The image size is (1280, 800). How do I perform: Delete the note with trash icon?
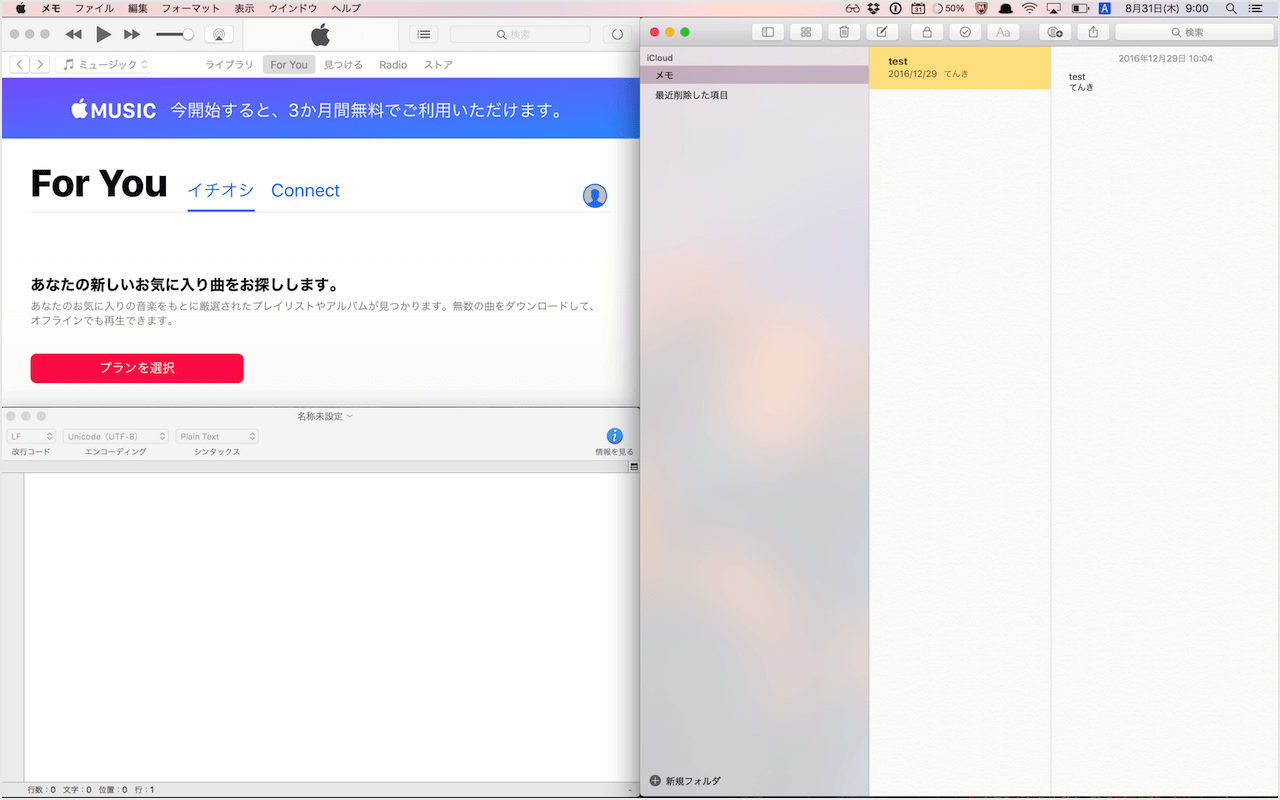click(x=844, y=32)
